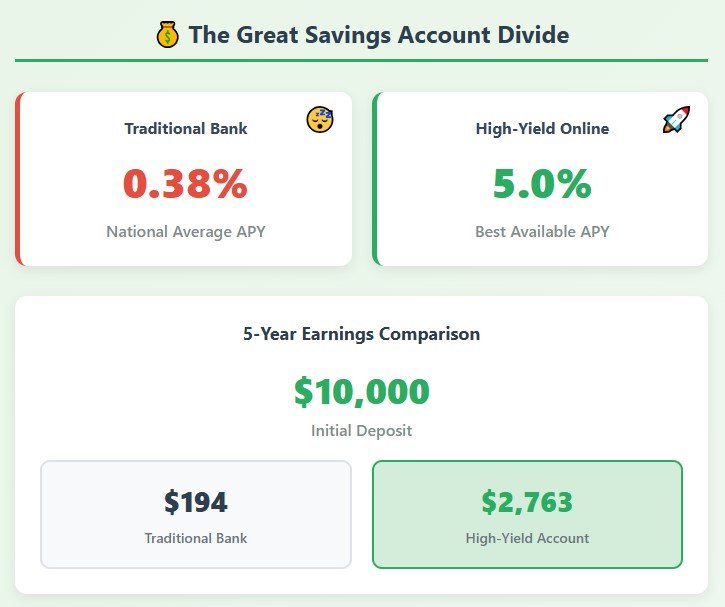Select the $2,763 High-Yield Account box
Screen dimensions: 725x607
pos(528,514)
